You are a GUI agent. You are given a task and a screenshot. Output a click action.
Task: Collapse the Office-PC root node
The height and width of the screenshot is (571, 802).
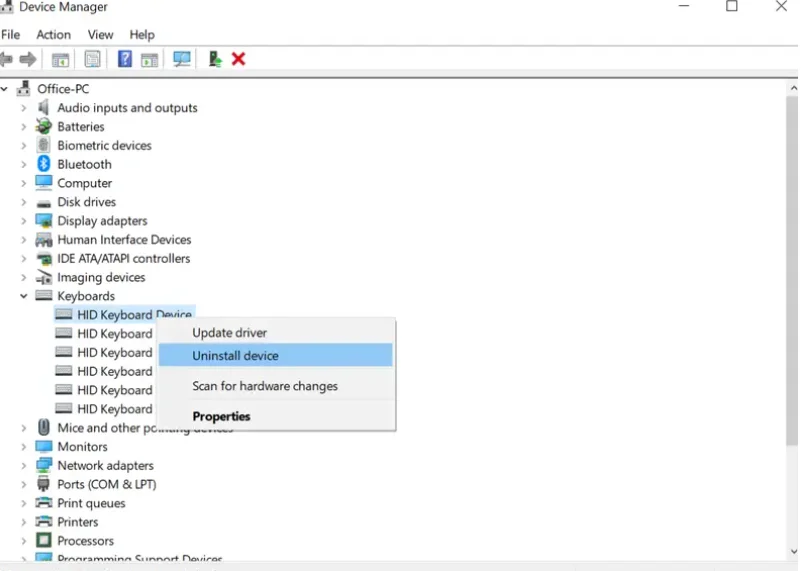pyautogui.click(x=5, y=89)
